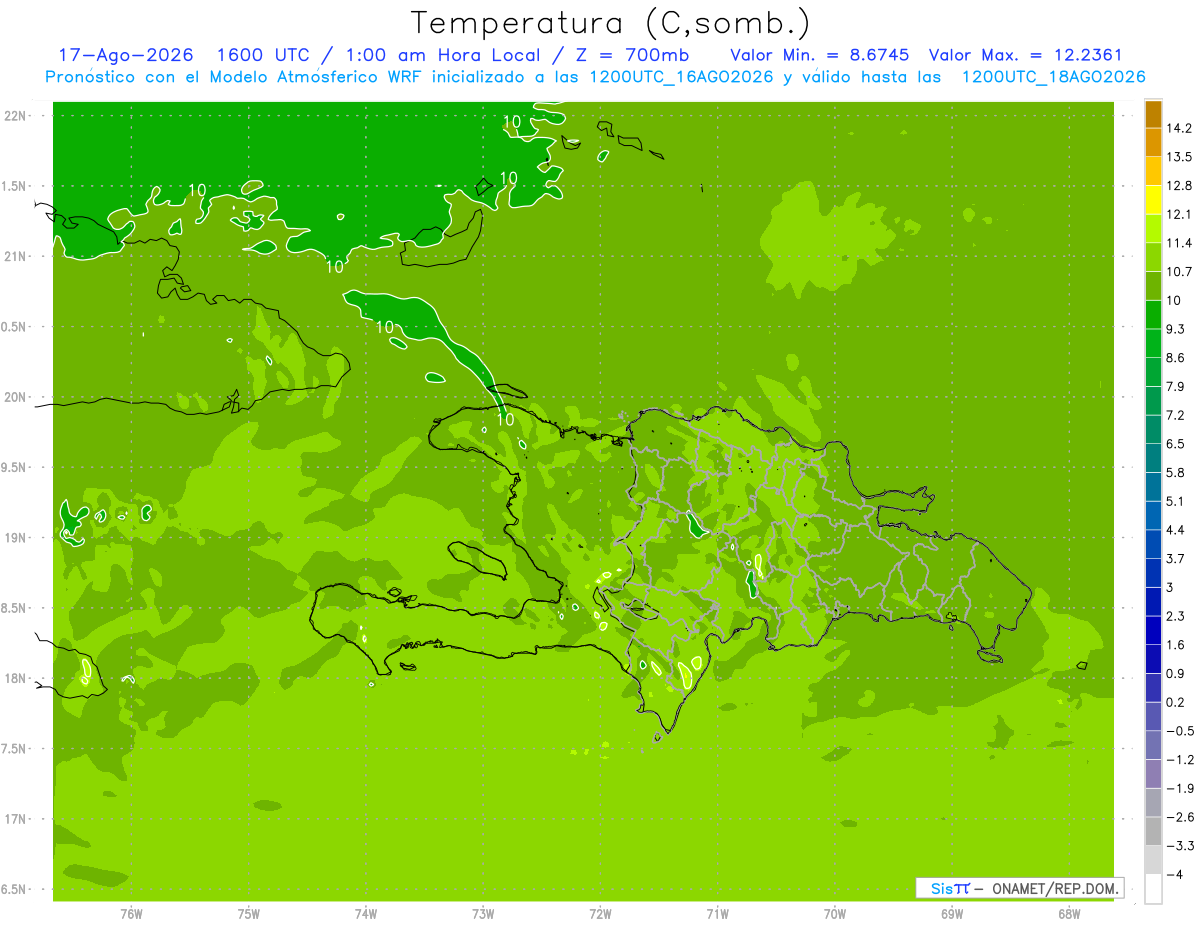The height and width of the screenshot is (927, 1200).
Task: Click the '75W' longitude axis label
Action: pos(249,914)
